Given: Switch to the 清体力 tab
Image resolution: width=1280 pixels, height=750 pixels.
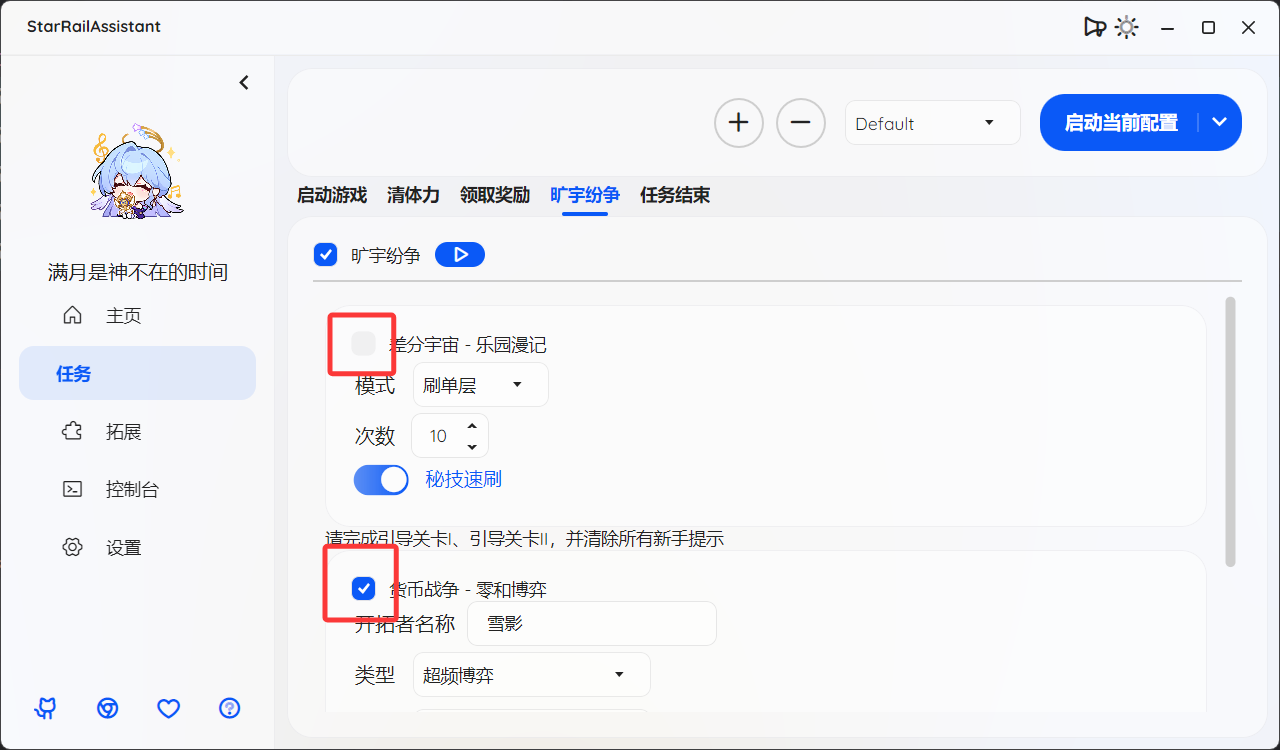Looking at the screenshot, I should (413, 195).
